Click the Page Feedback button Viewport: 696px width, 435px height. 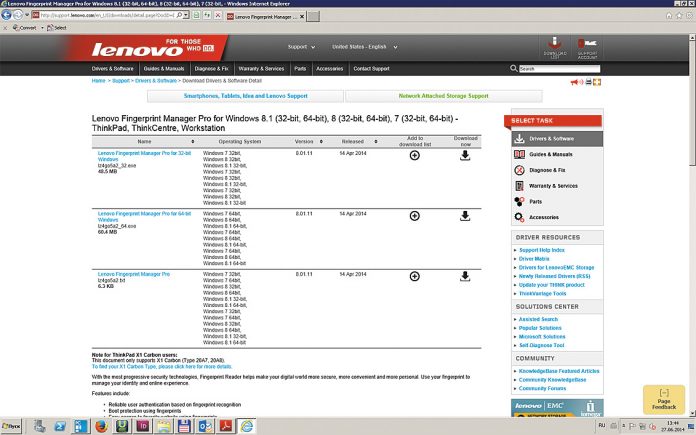tap(664, 404)
